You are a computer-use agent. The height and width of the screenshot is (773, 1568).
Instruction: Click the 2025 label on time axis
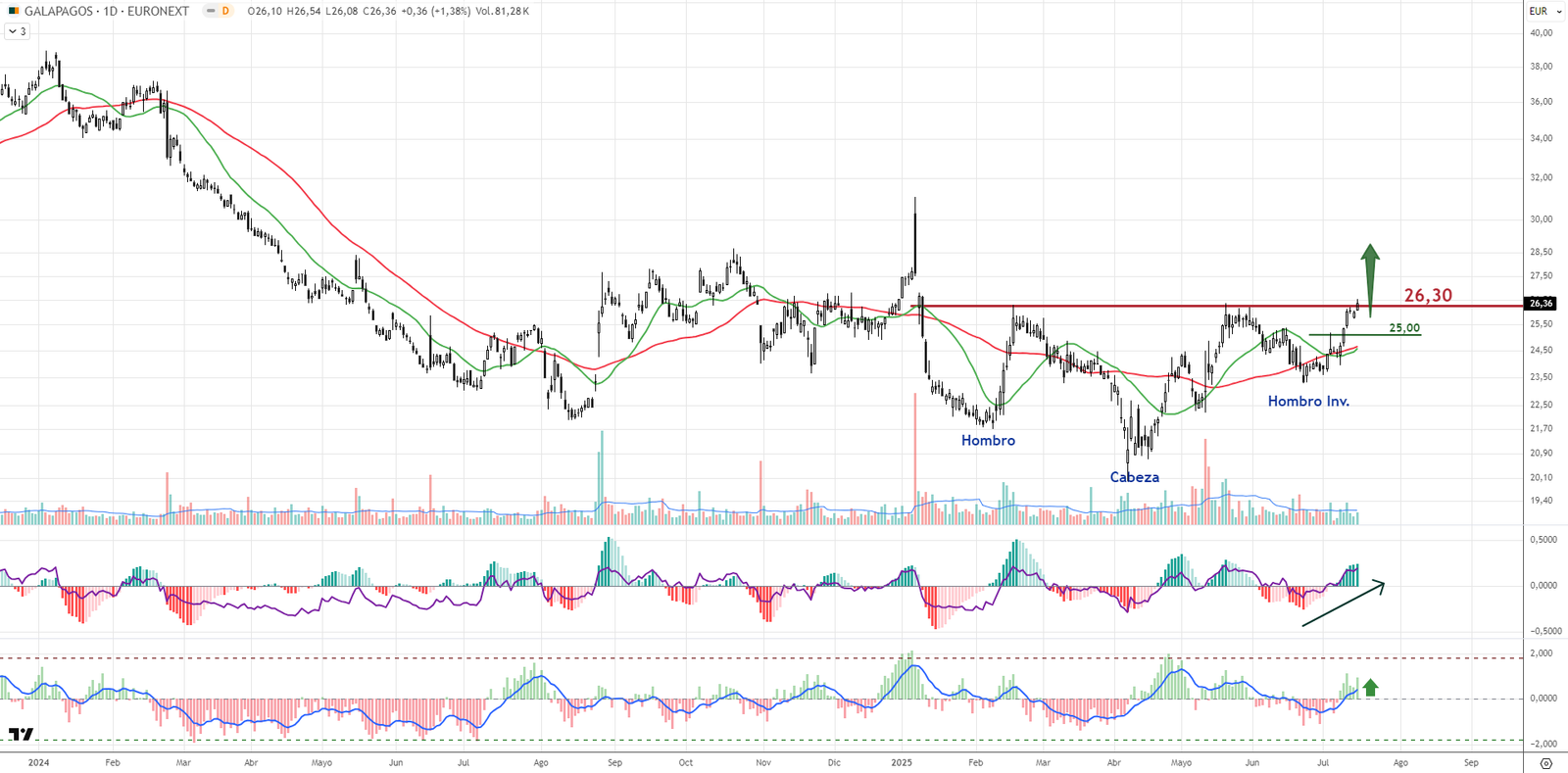[903, 762]
